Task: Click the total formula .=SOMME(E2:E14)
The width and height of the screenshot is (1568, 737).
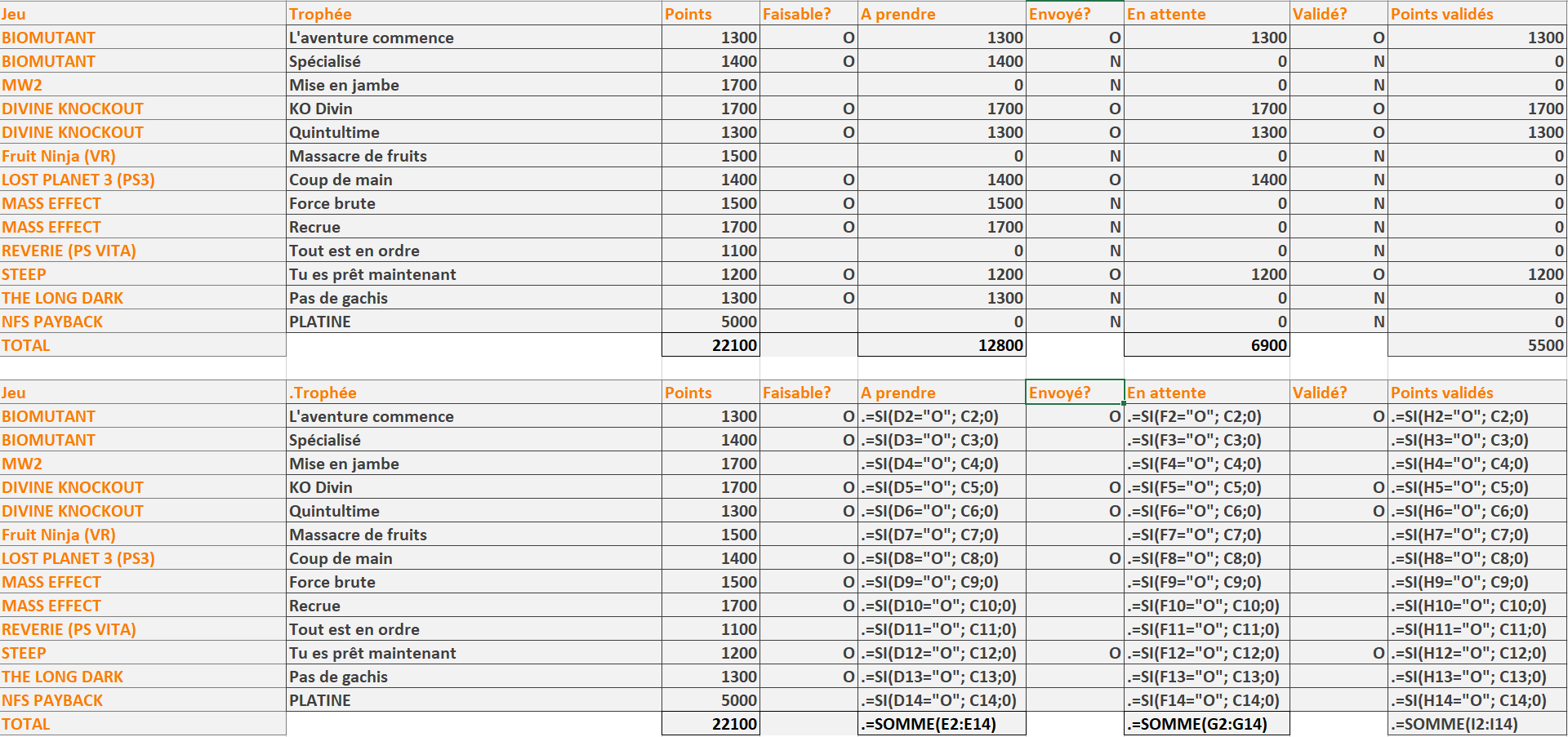Action: pyautogui.click(x=942, y=724)
